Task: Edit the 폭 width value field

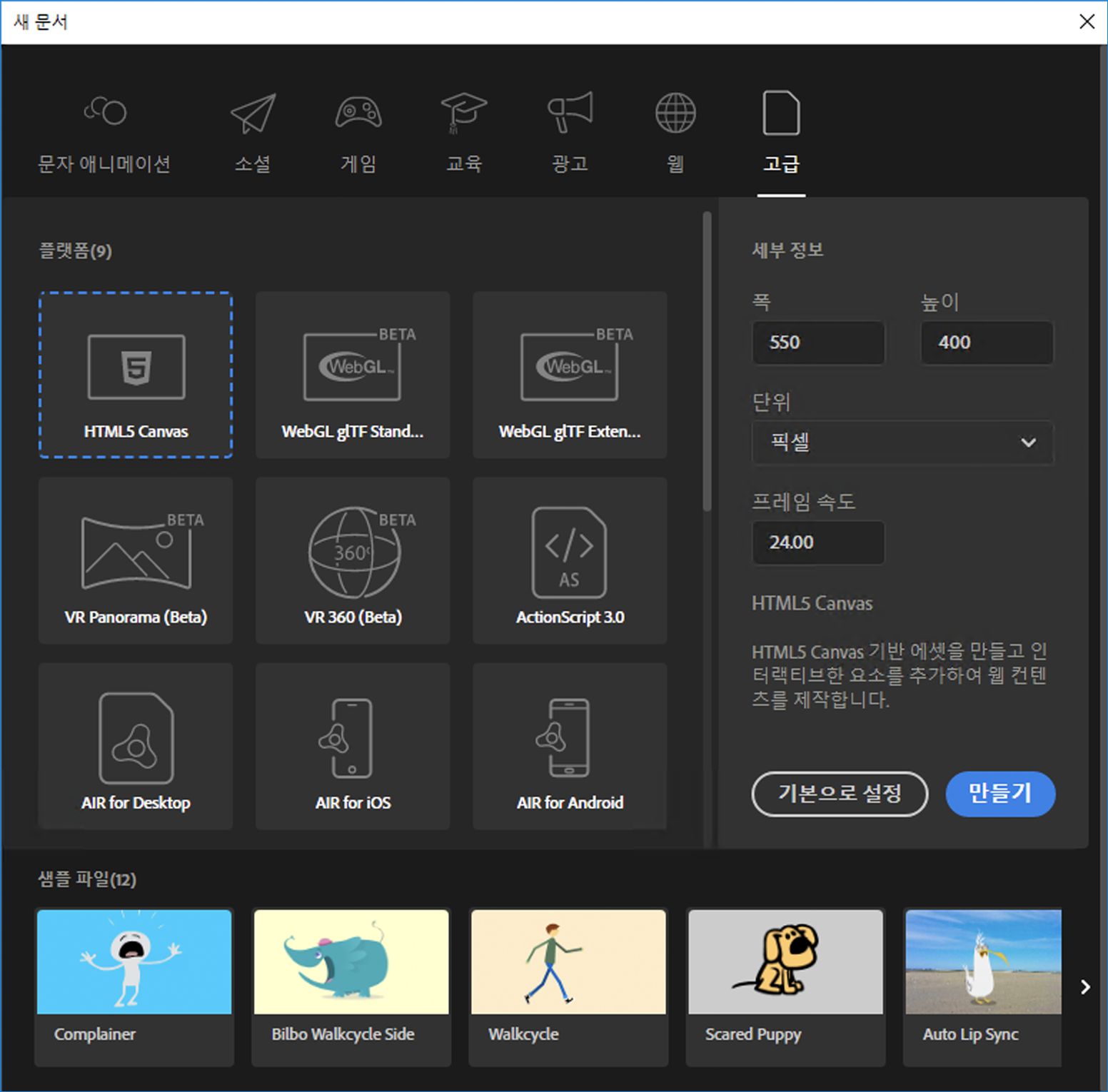Action: (818, 343)
